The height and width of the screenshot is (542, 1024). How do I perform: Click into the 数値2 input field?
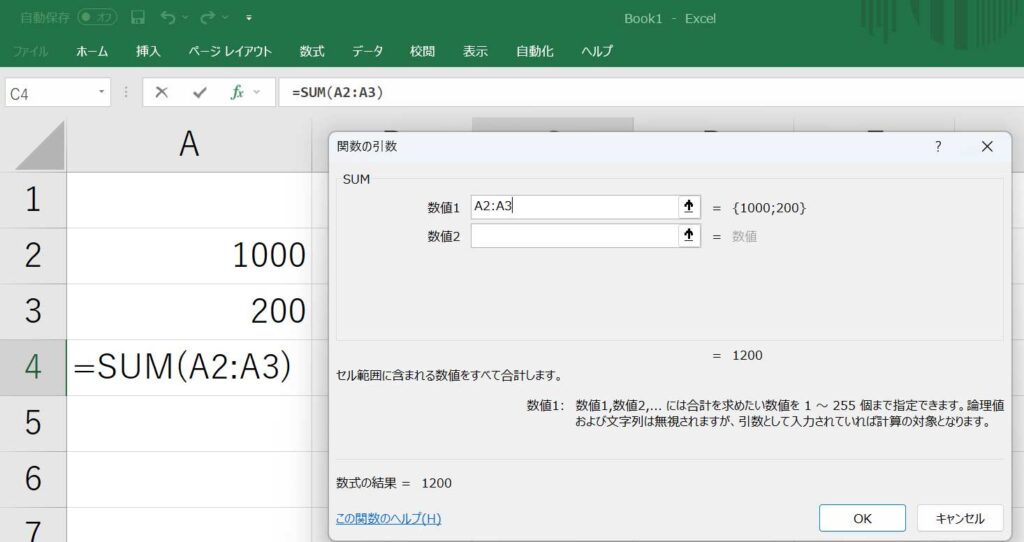pos(573,236)
